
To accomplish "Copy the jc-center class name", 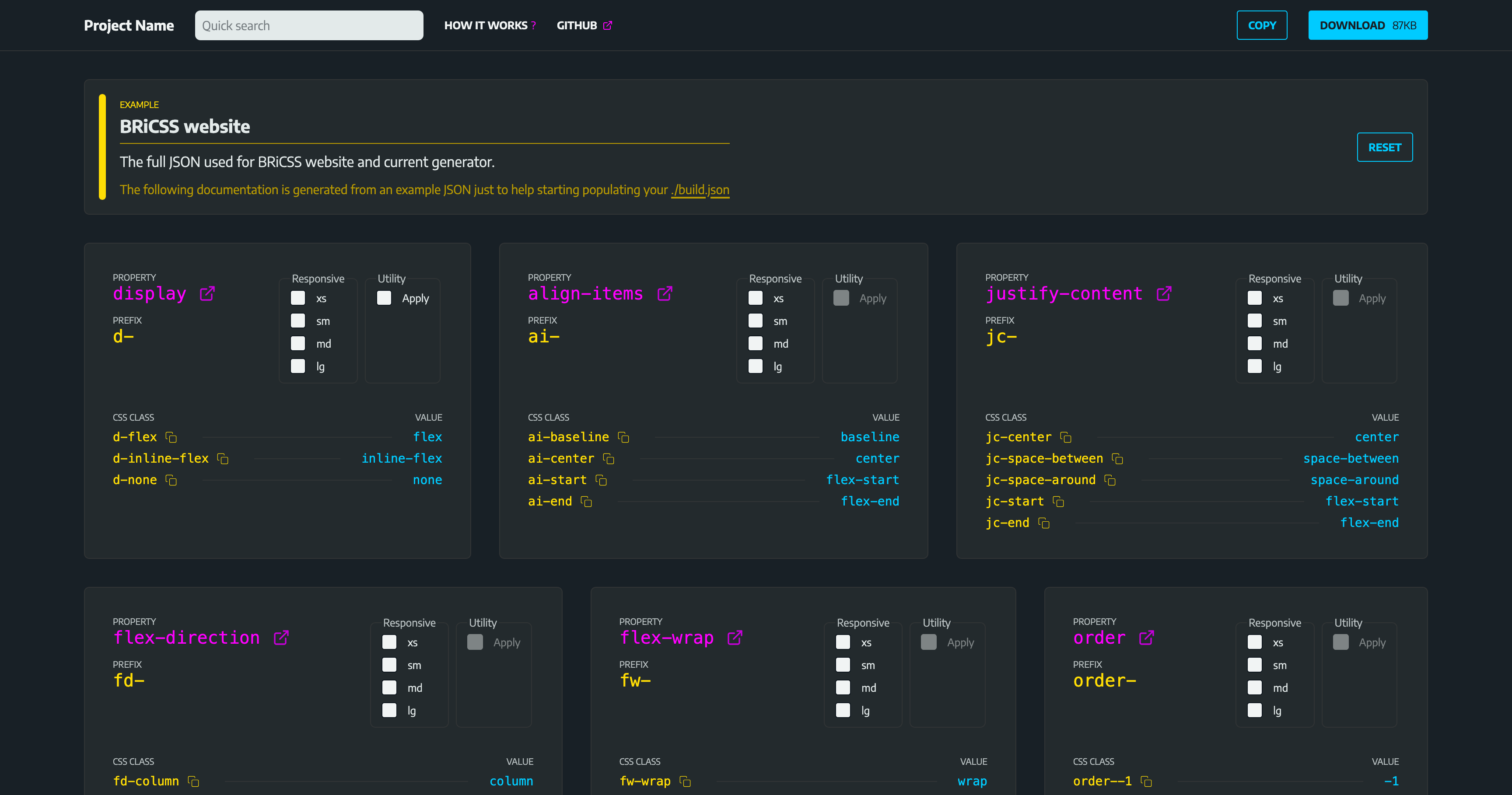I will [x=1066, y=437].
